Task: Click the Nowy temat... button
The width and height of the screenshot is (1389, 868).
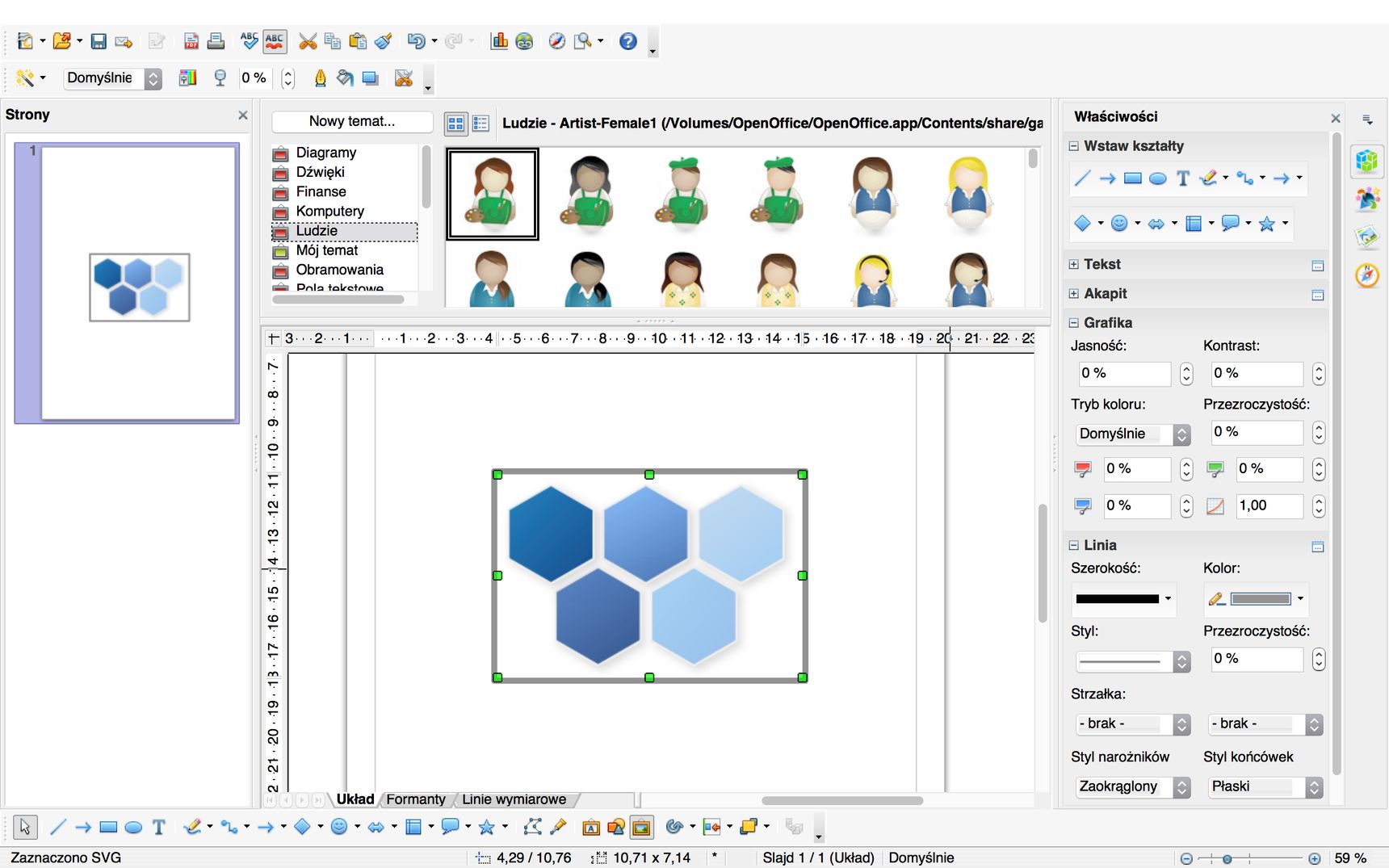Action: (x=352, y=122)
